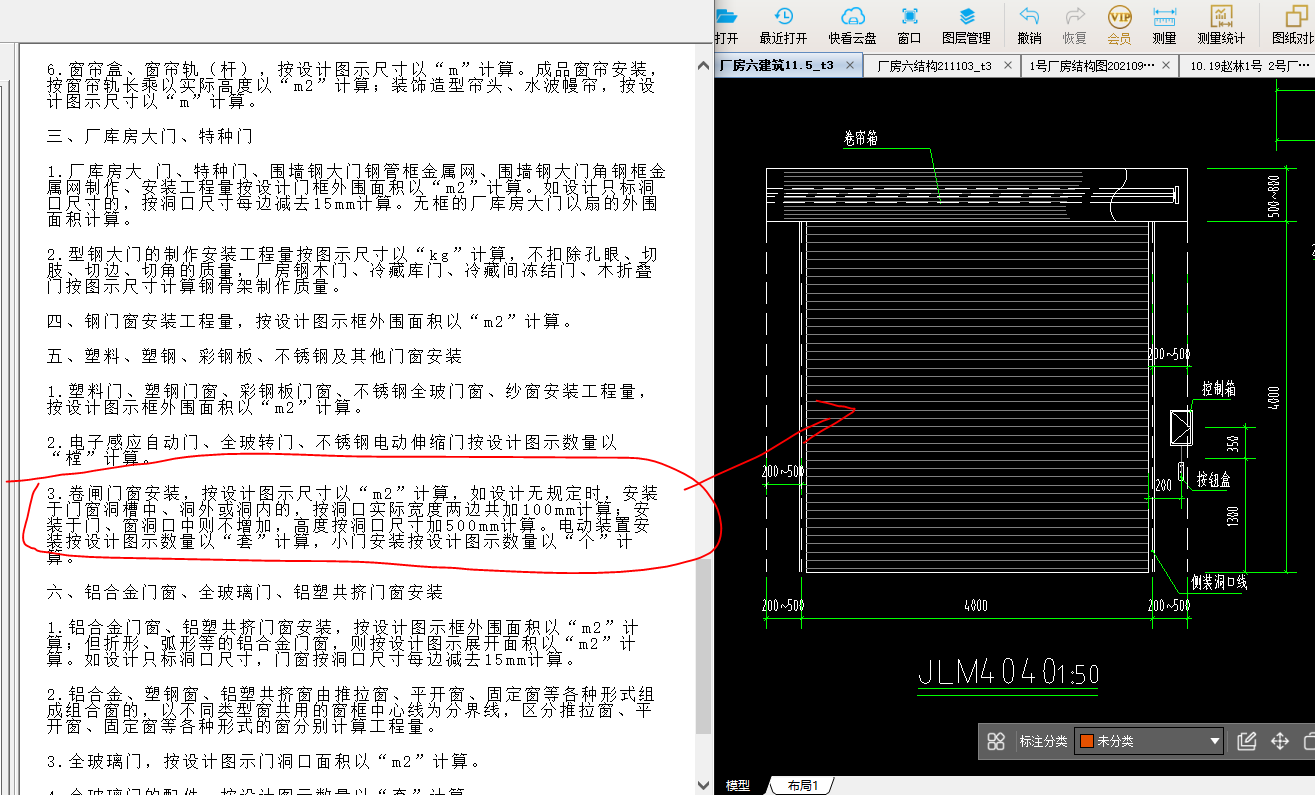This screenshot has height=795, width=1315.
Task: Click the 撤销 undo arrow
Action: pos(1029,16)
